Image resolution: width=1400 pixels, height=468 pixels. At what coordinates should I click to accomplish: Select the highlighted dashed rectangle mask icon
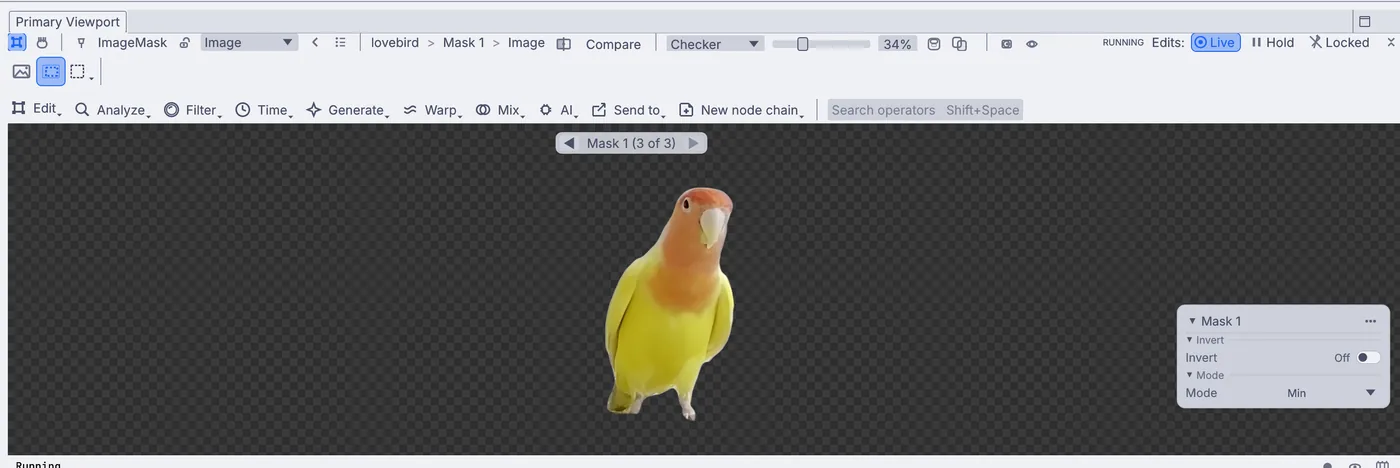point(51,72)
